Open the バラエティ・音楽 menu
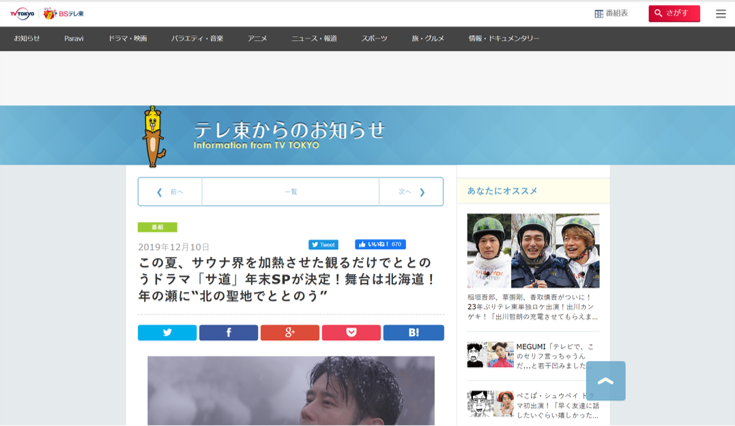Image resolution: width=735 pixels, height=426 pixels. click(x=197, y=38)
